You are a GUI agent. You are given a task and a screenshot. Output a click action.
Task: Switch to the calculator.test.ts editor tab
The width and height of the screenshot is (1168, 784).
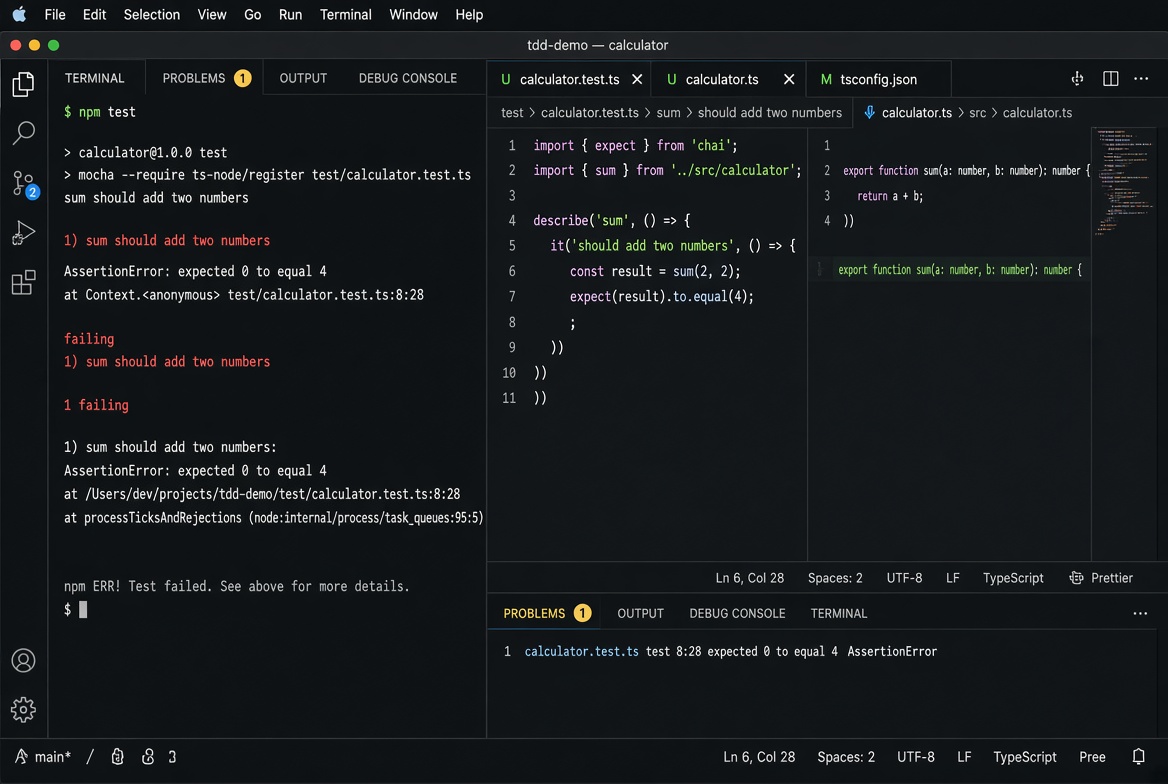tap(569, 79)
